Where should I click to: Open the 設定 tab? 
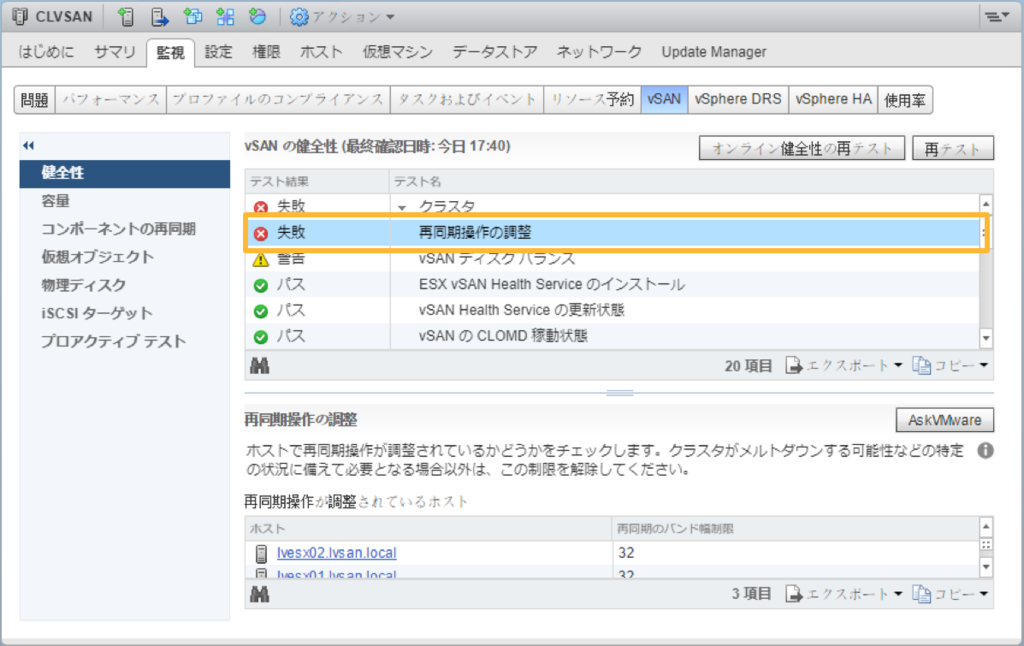[218, 52]
